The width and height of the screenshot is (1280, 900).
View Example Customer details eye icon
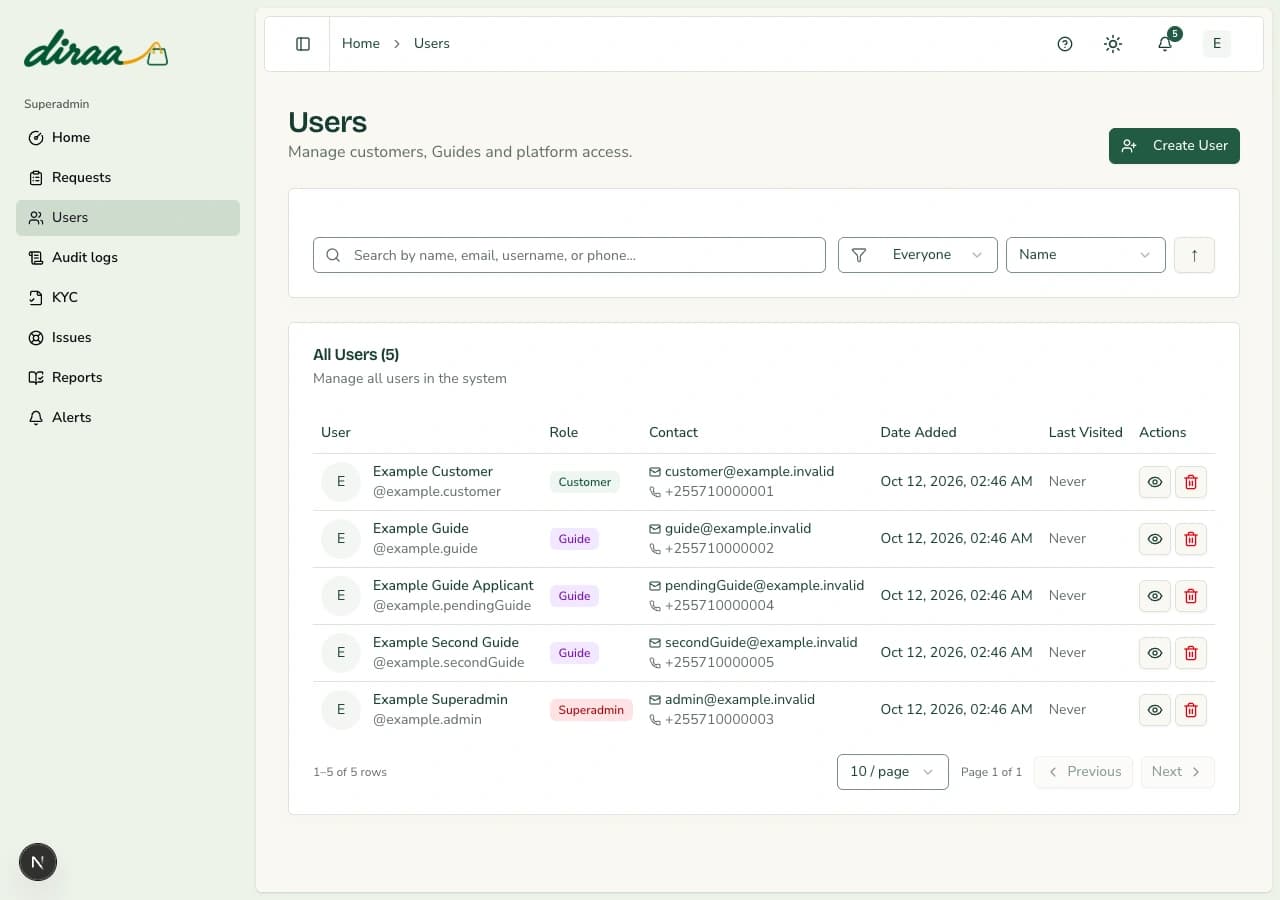tap(1155, 482)
